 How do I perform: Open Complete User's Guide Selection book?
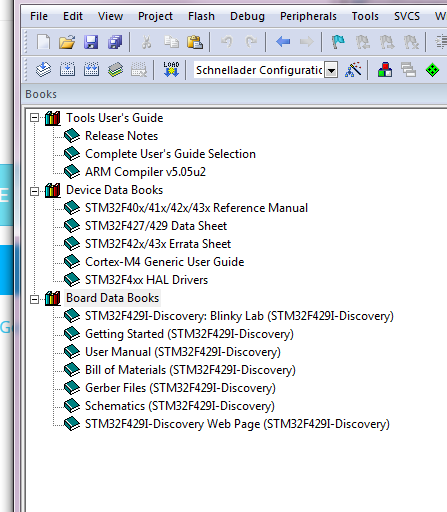point(170,154)
